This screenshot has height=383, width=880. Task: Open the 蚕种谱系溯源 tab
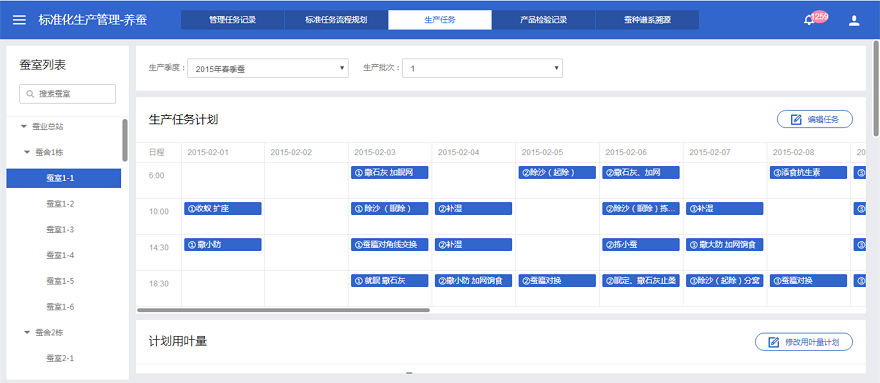pos(647,20)
